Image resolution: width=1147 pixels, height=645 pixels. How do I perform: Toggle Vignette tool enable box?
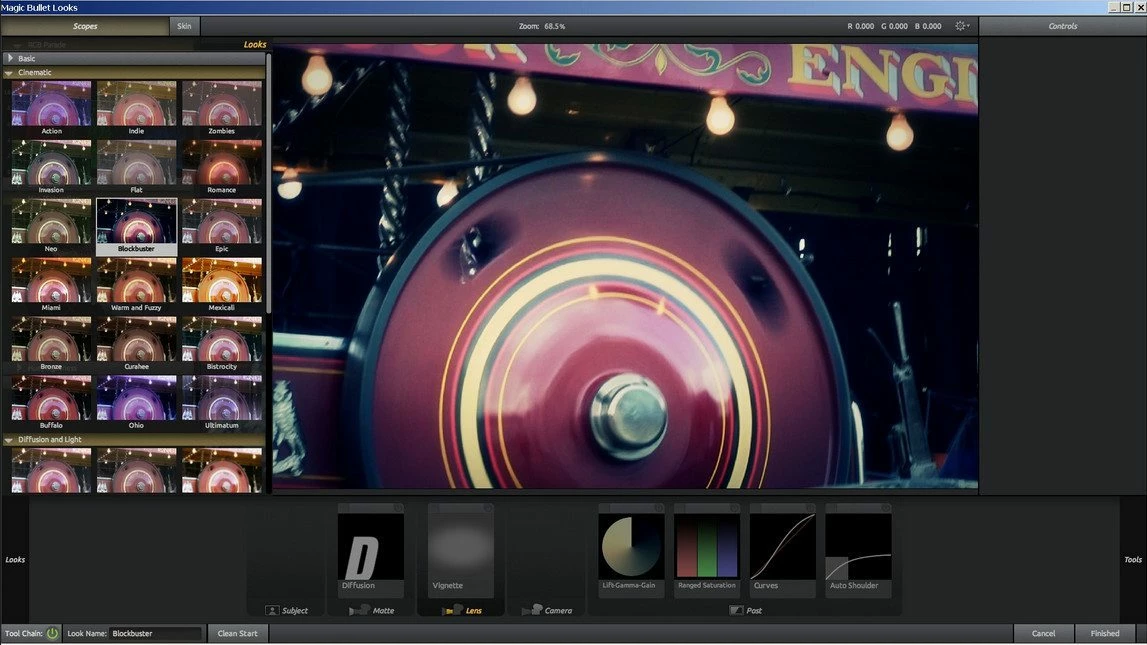pyautogui.click(x=434, y=508)
